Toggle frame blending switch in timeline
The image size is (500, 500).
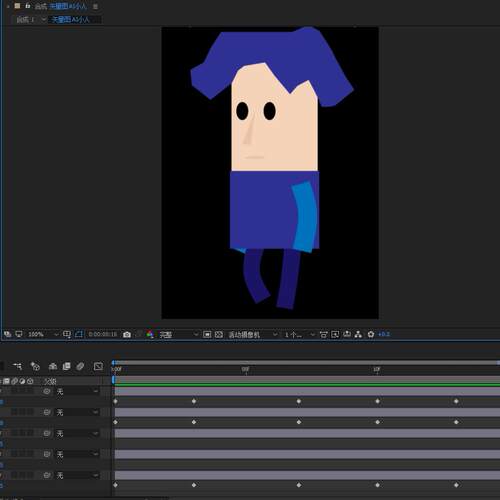click(x=66, y=366)
